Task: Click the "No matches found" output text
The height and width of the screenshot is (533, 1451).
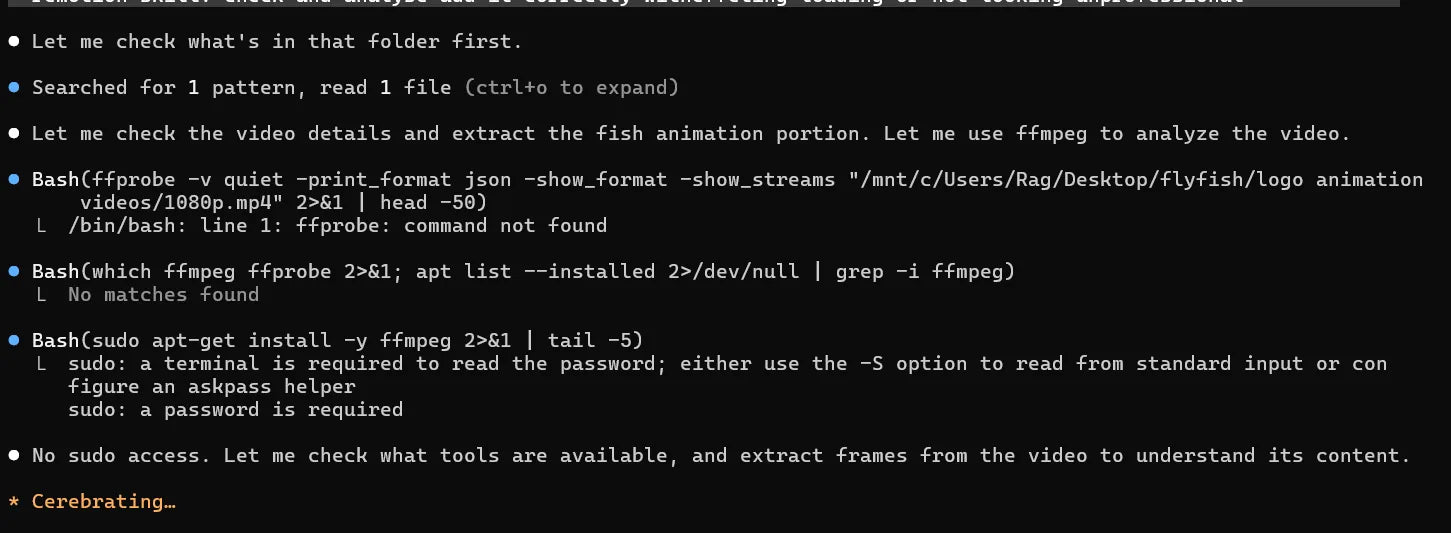Action: tap(163, 295)
